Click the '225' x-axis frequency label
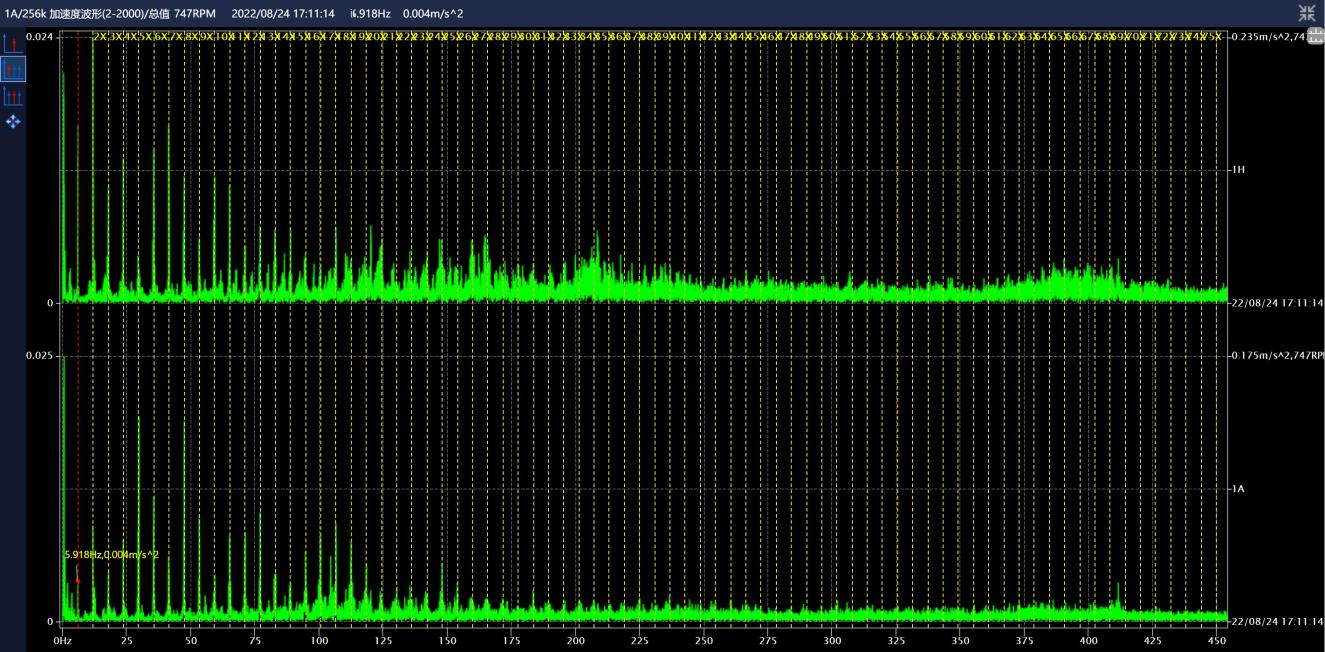 [640, 640]
